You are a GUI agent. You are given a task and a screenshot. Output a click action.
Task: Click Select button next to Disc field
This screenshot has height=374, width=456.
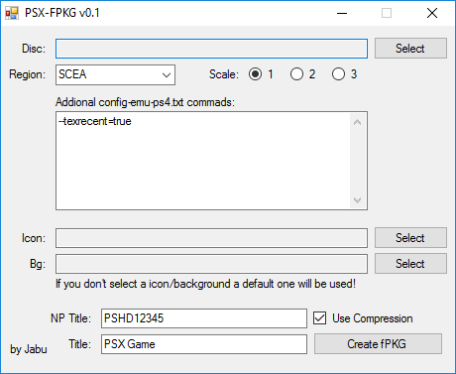pyautogui.click(x=411, y=48)
